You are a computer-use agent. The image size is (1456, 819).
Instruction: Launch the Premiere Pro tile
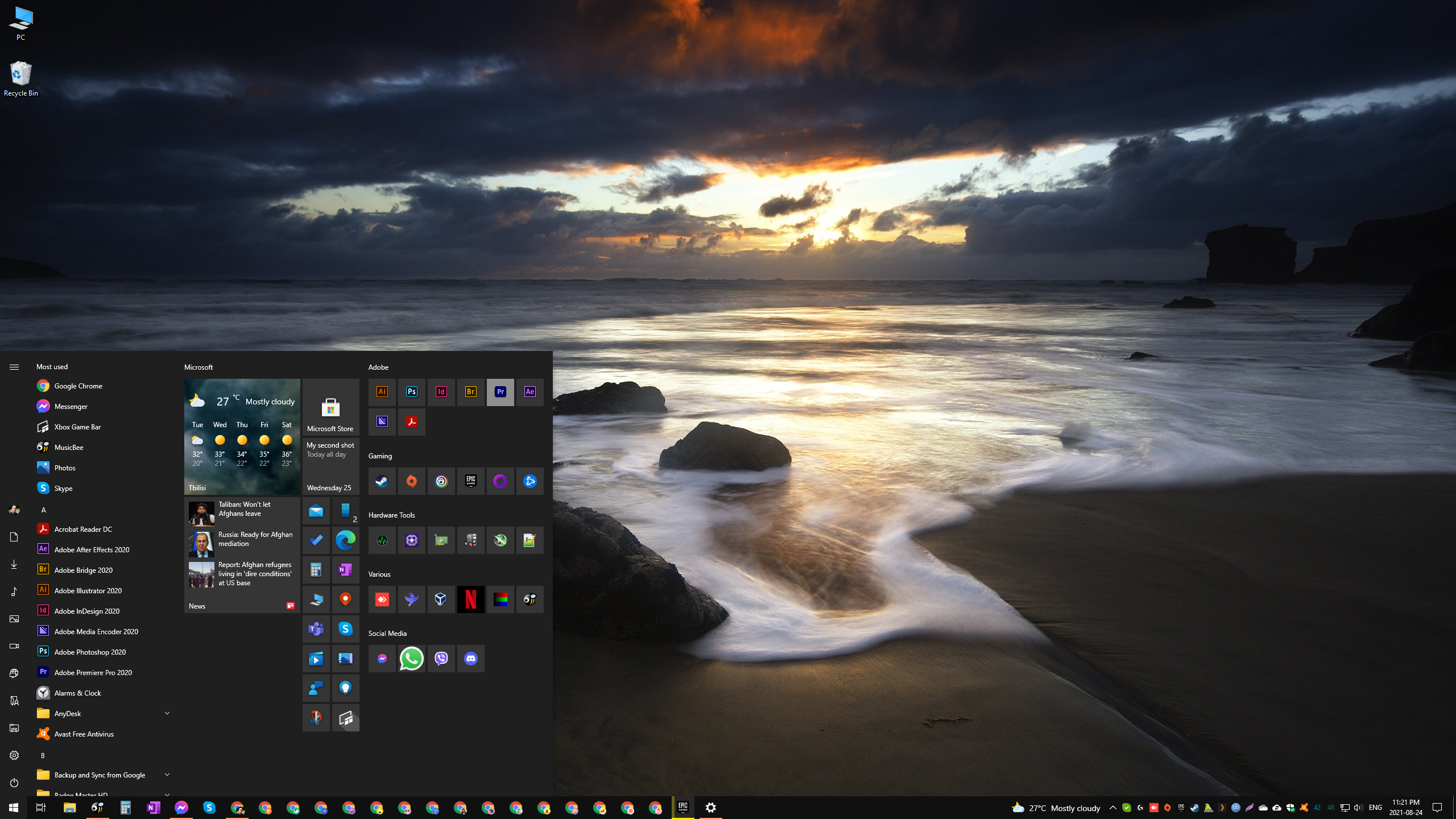pos(500,392)
